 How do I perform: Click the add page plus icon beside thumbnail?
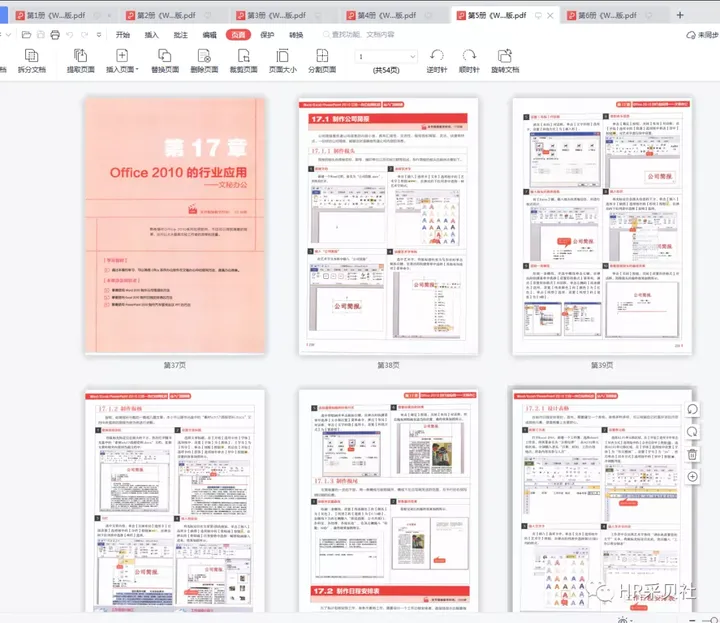click(x=692, y=477)
